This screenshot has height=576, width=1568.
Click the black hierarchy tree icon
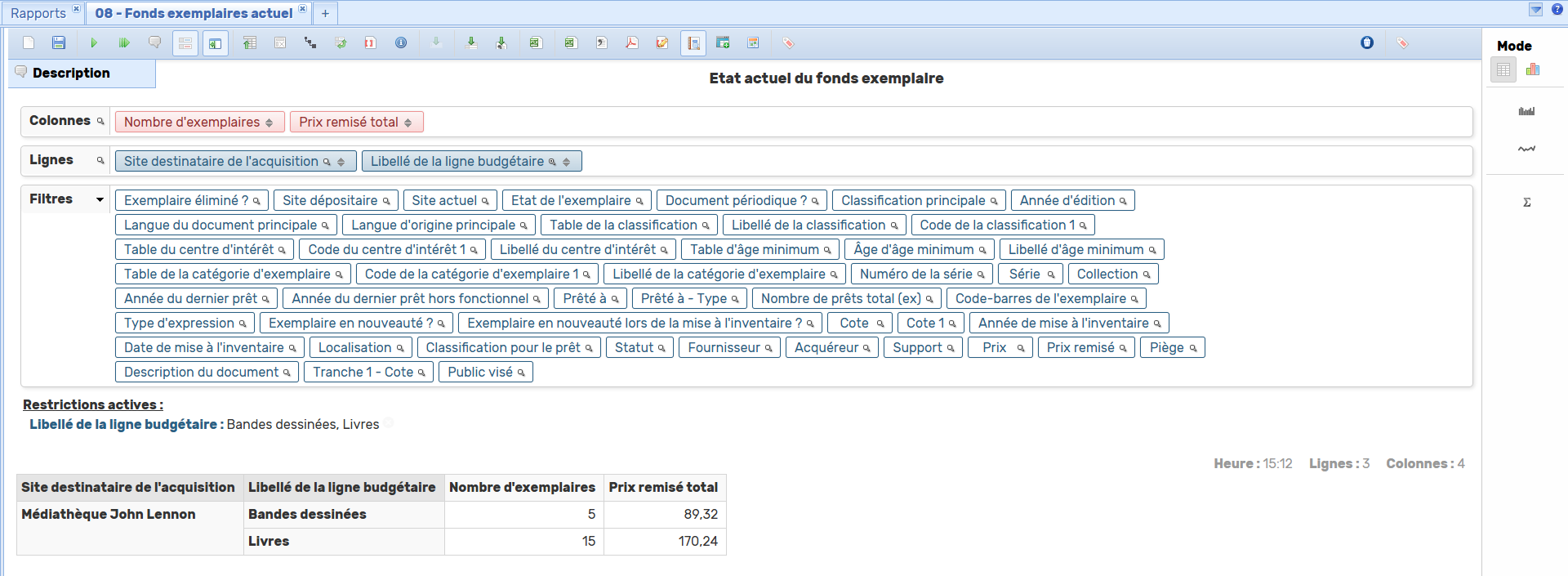click(310, 42)
